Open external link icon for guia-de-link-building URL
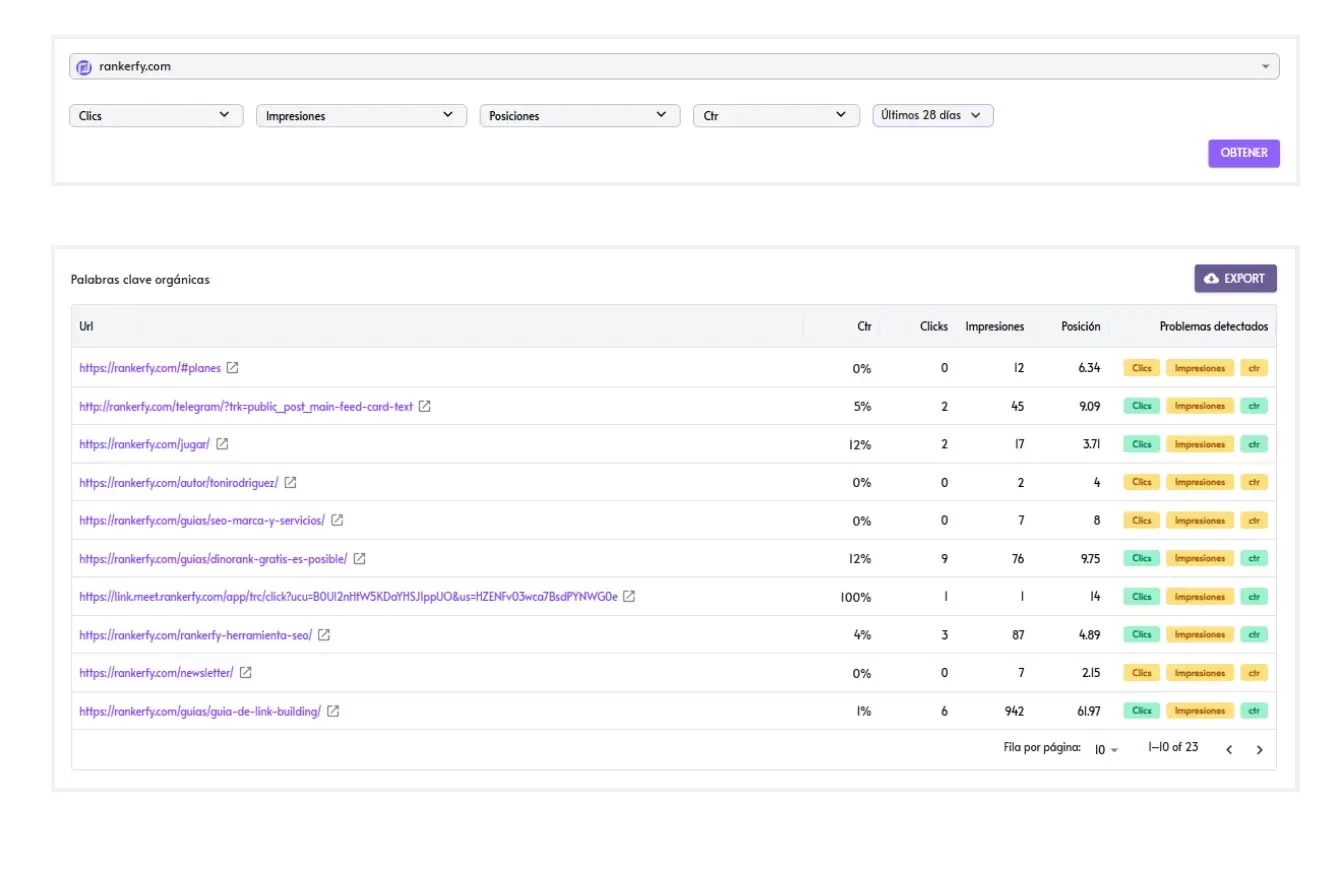Viewport: 1340px width, 870px height. (x=333, y=711)
